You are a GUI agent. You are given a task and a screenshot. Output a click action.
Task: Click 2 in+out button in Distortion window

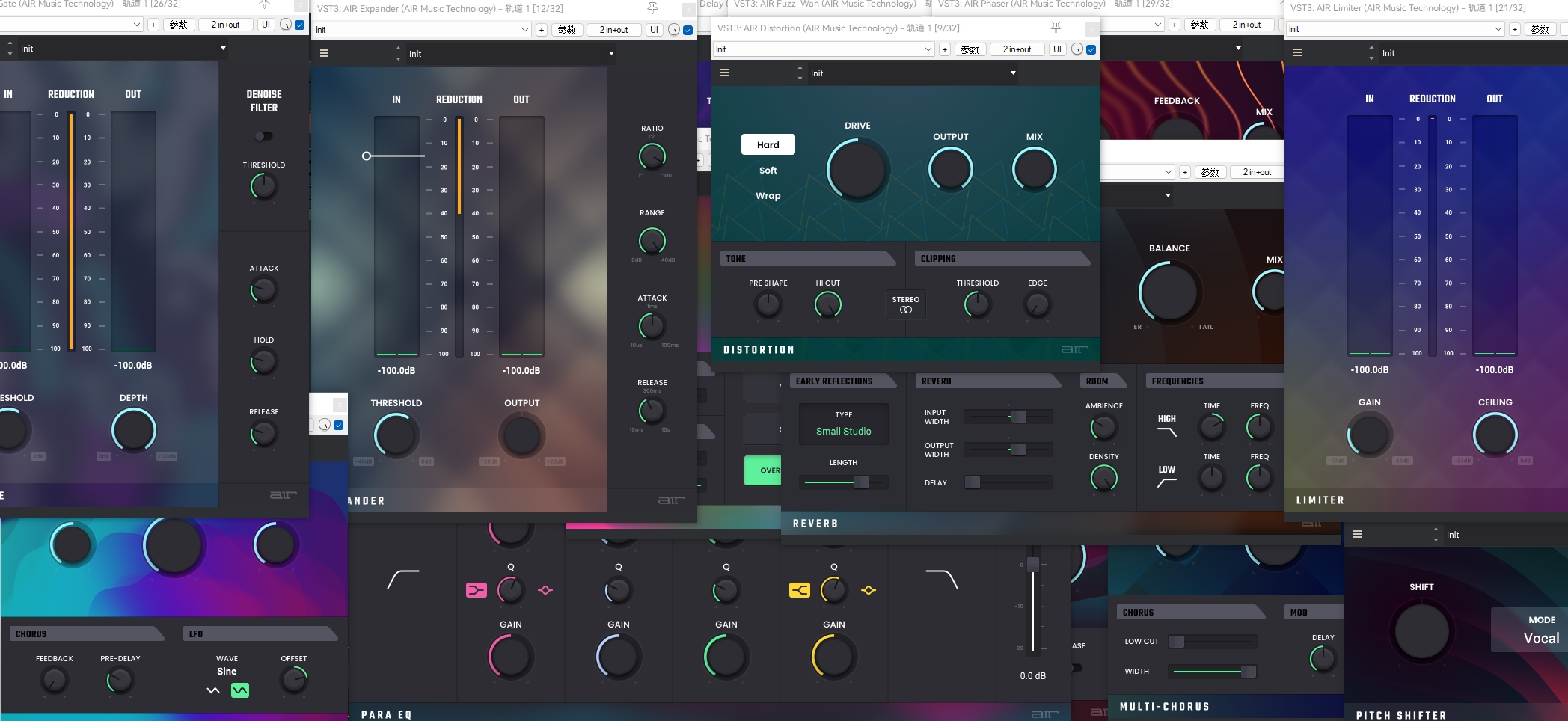[x=1017, y=49]
